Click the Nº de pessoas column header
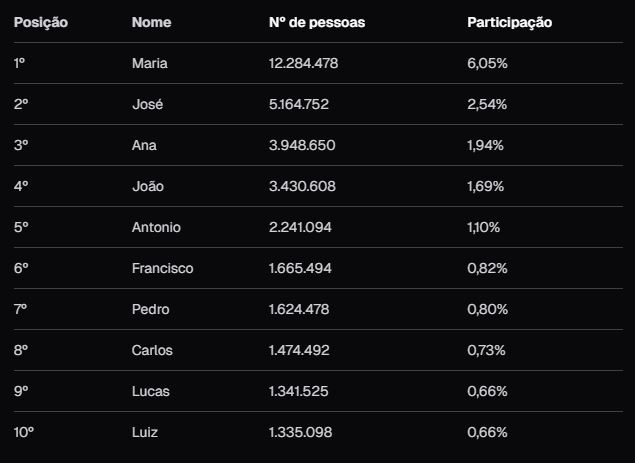Image resolution: width=635 pixels, height=463 pixels. 317,22
